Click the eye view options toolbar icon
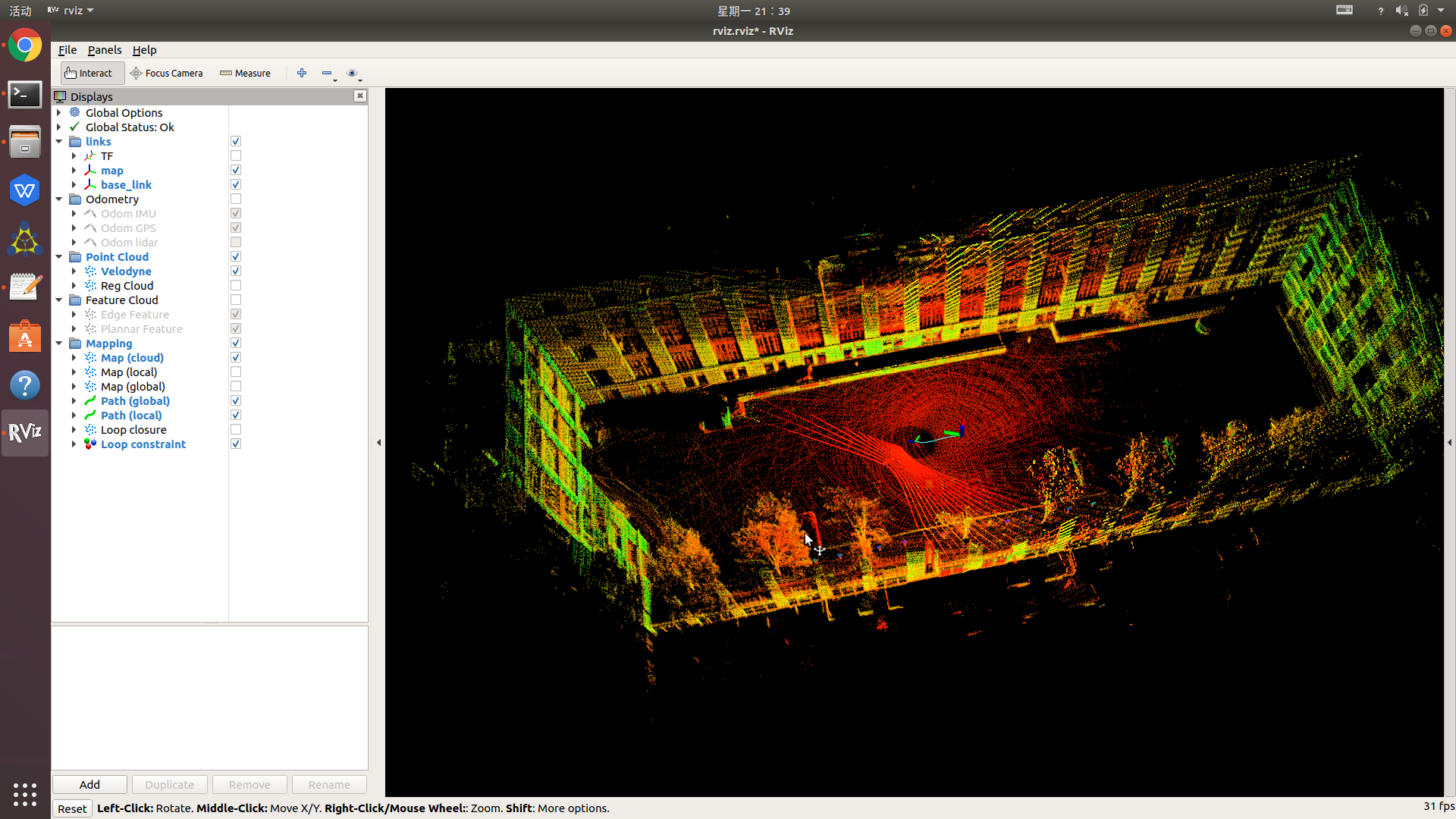Viewport: 1456px width, 819px height. pos(352,73)
